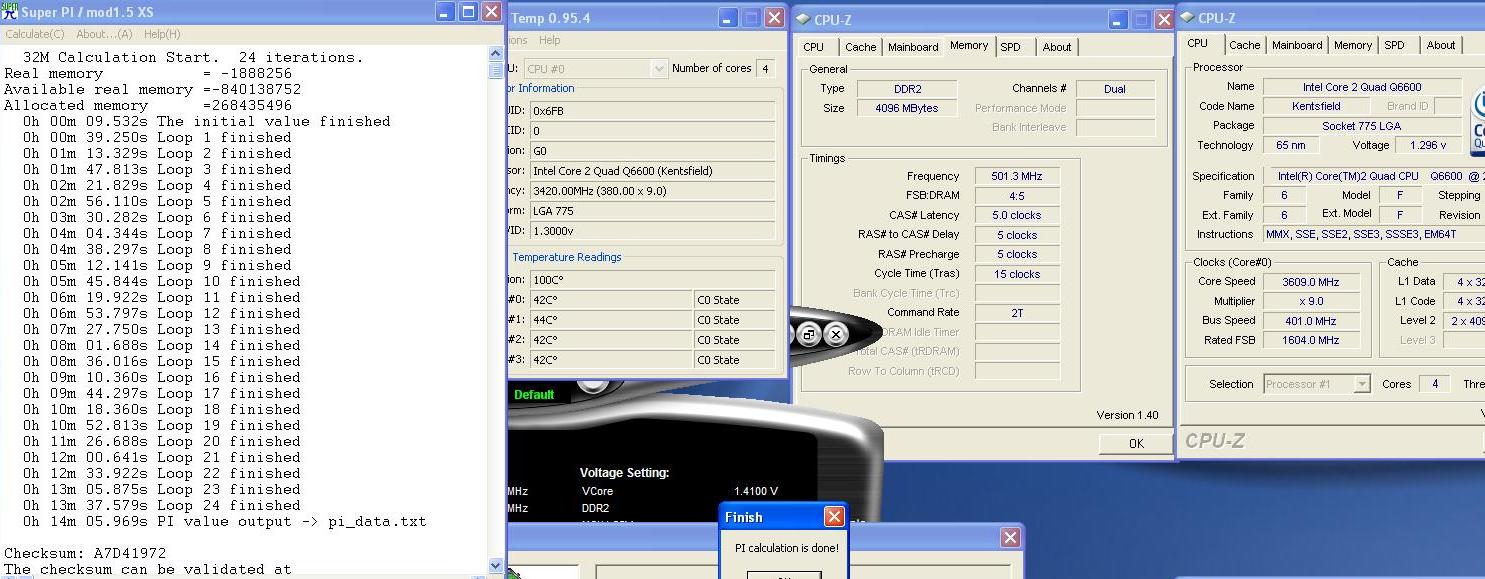1485x579 pixels.
Task: Click the Voltage value 1.296 v
Action: [1427, 145]
